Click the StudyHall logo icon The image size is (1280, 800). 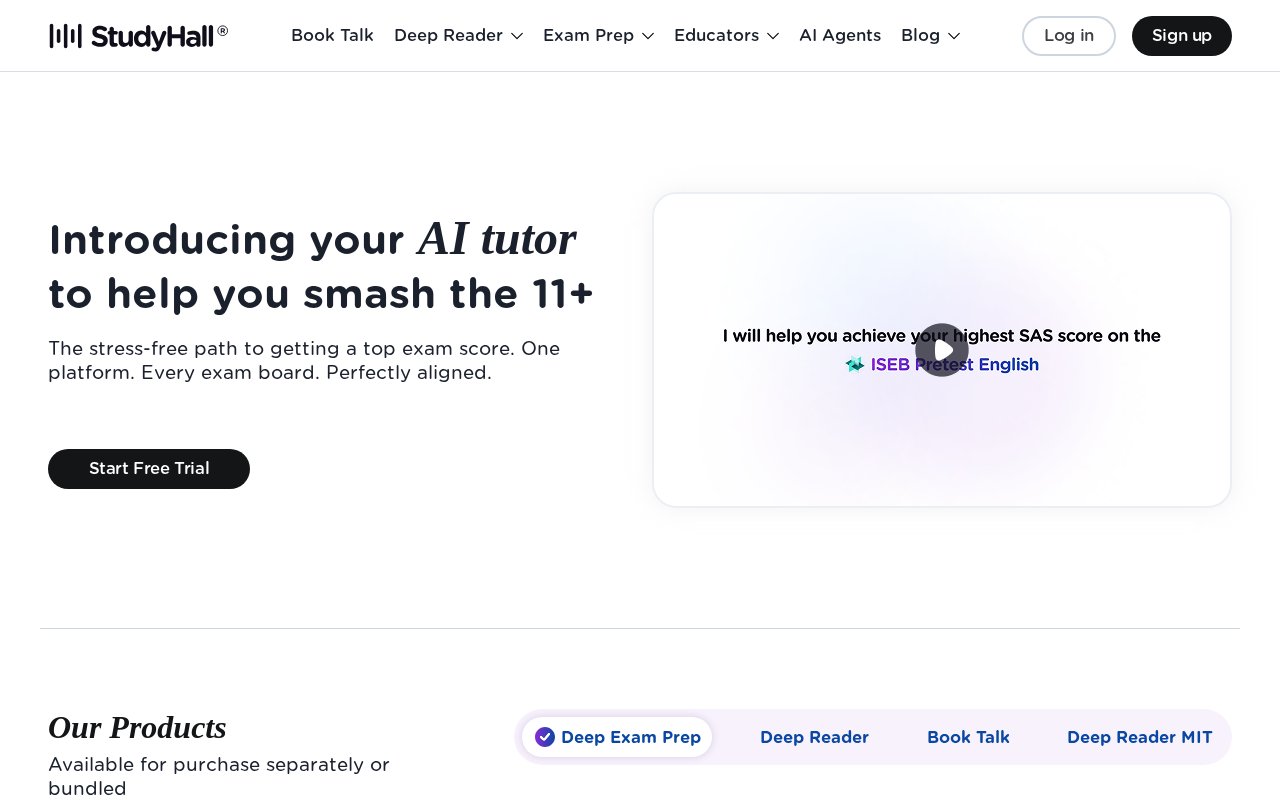click(65, 36)
